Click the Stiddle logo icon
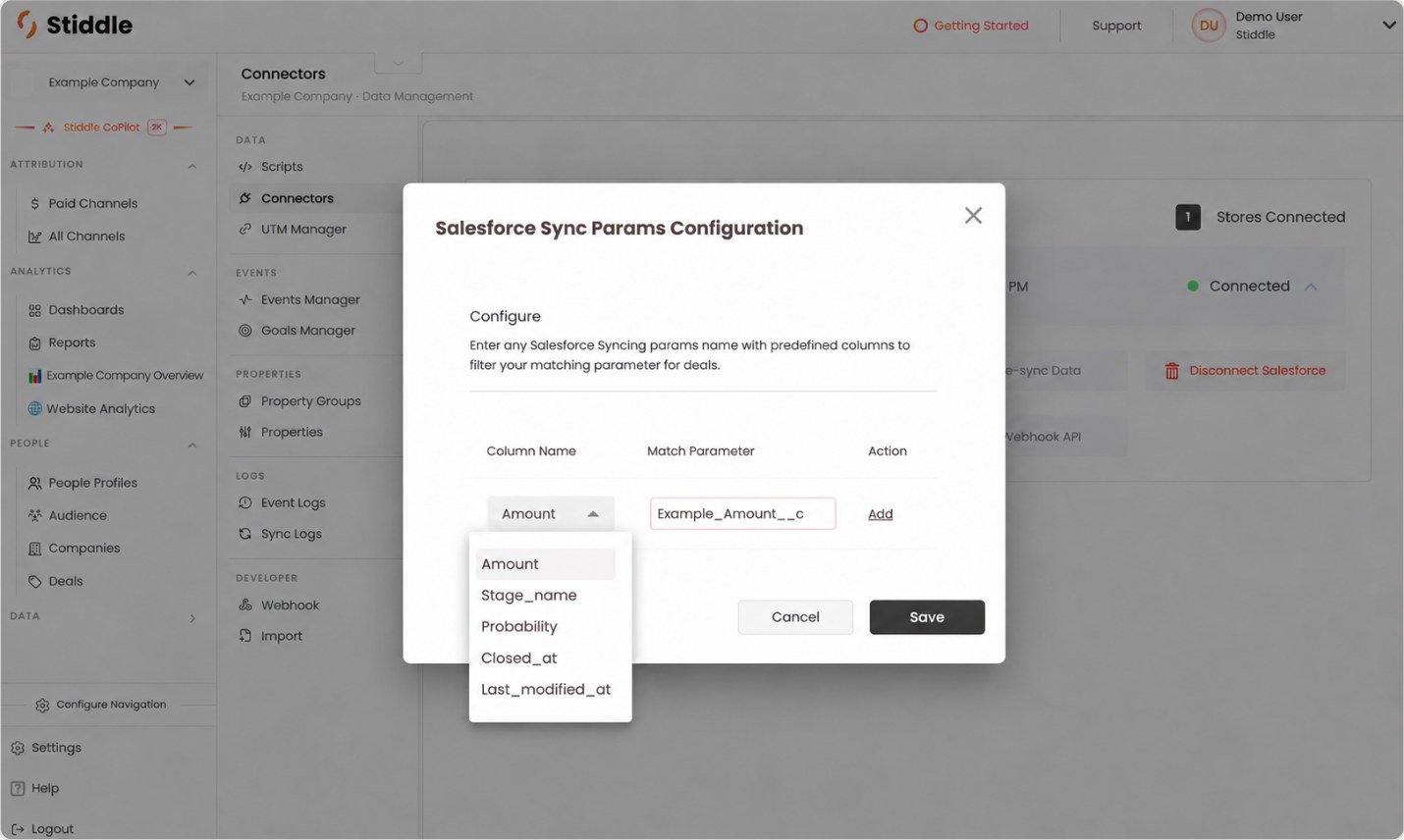Viewport: 1404px width, 840px height. point(27,25)
